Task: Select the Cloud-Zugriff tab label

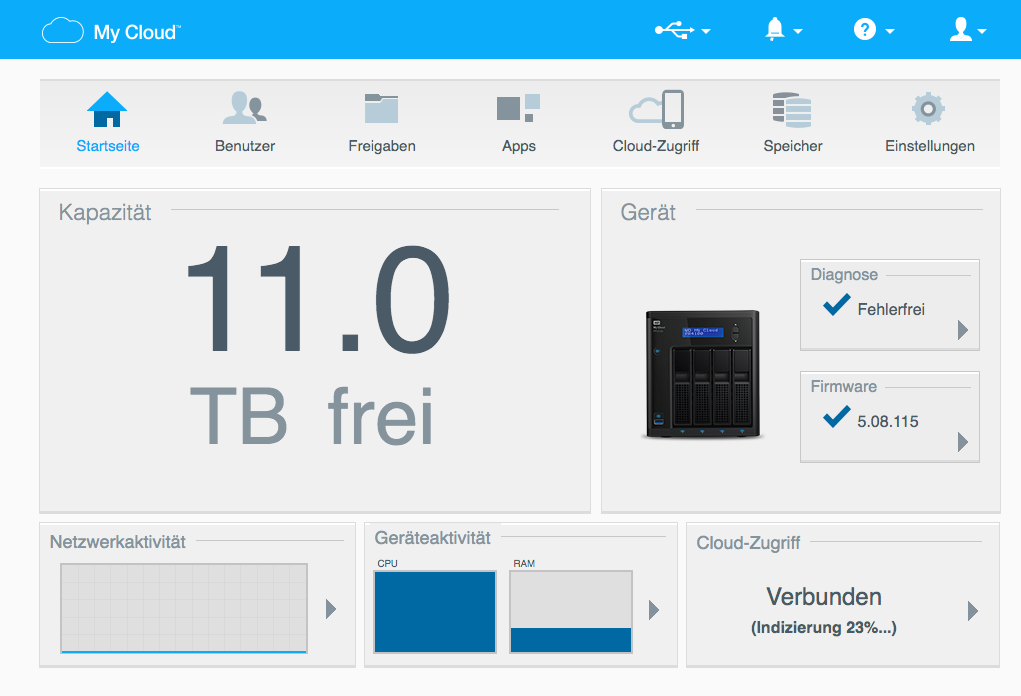Action: (656, 146)
